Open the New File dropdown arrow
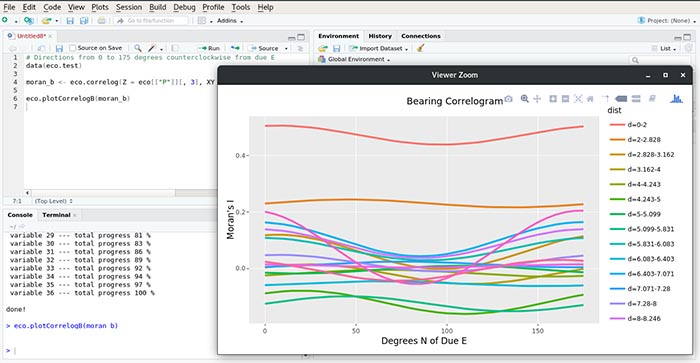 [16, 21]
